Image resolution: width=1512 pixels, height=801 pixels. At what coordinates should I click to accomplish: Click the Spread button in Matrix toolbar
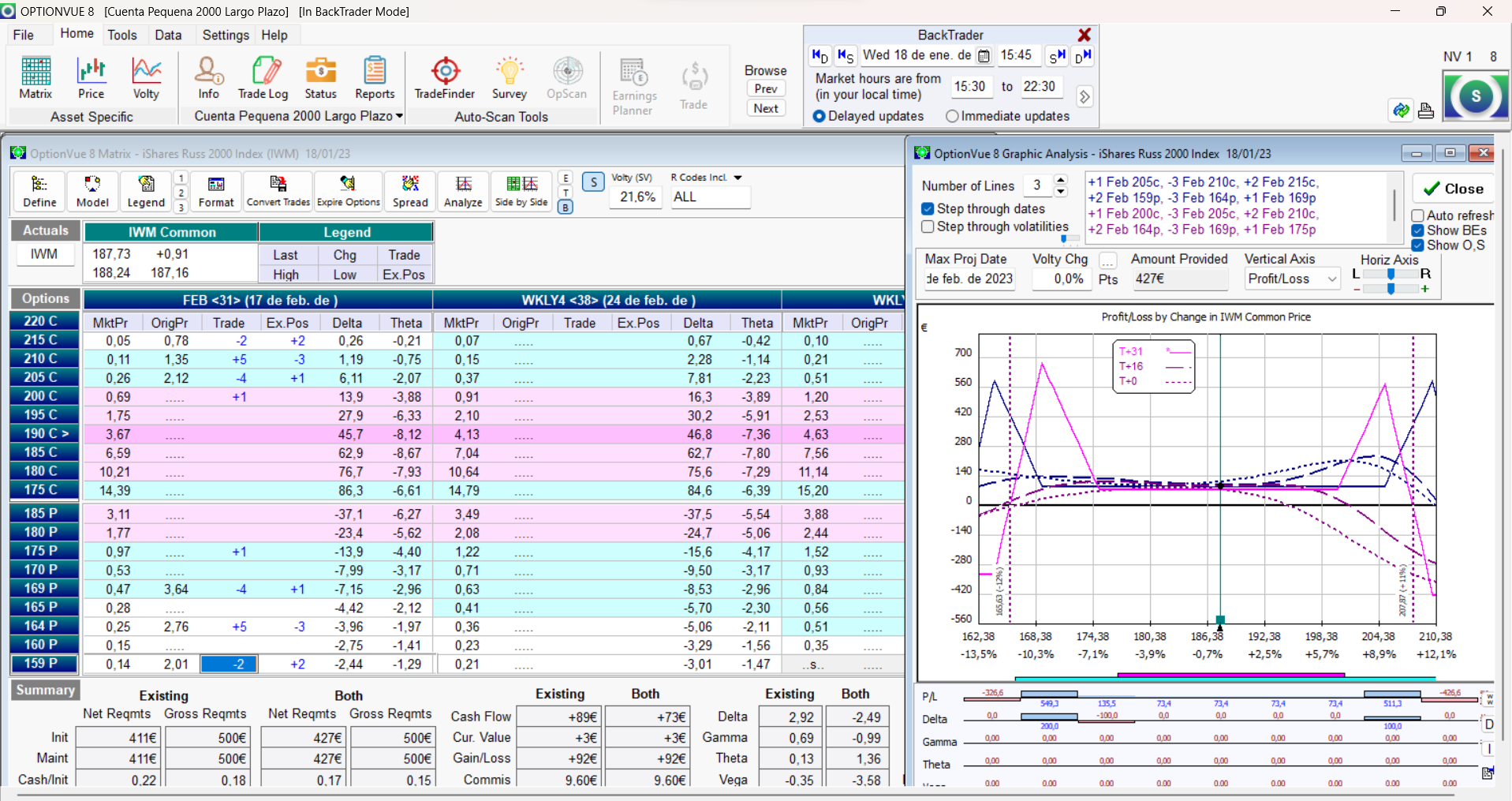tap(410, 192)
